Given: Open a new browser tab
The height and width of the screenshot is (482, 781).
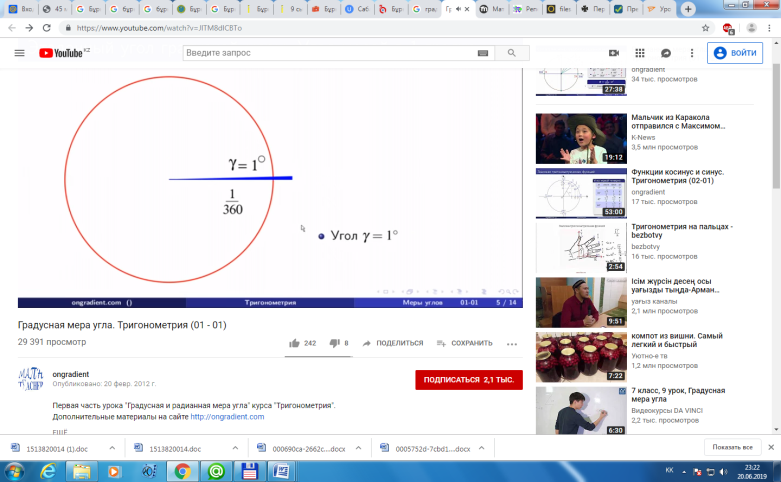Looking at the screenshot, I should tap(688, 8).
